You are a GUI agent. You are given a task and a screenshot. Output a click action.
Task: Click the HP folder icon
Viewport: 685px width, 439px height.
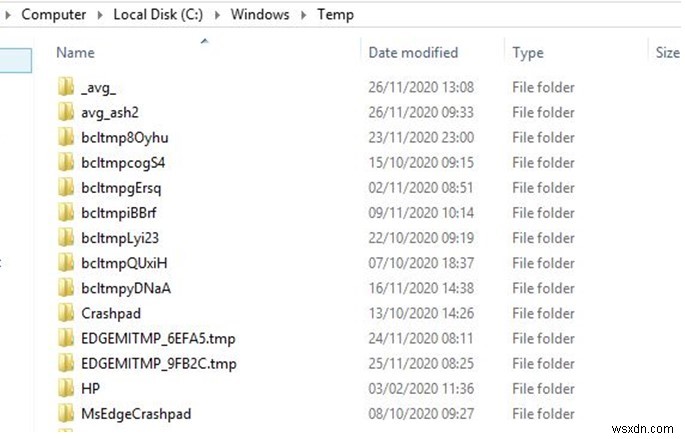click(x=67, y=388)
